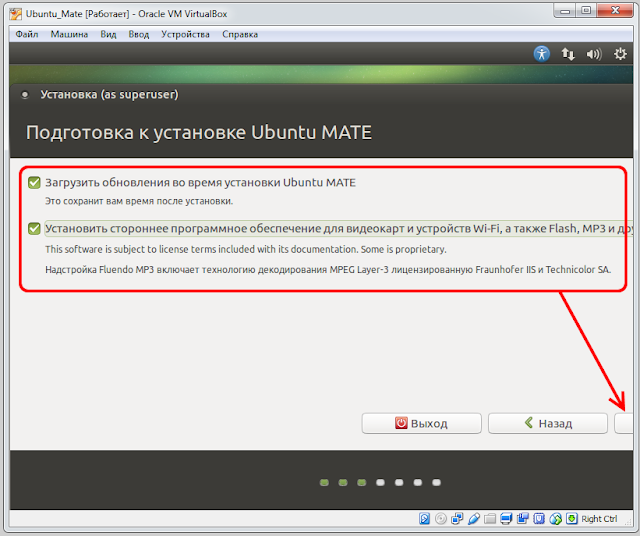Toggle the download updates during installation checkbox

(34, 182)
